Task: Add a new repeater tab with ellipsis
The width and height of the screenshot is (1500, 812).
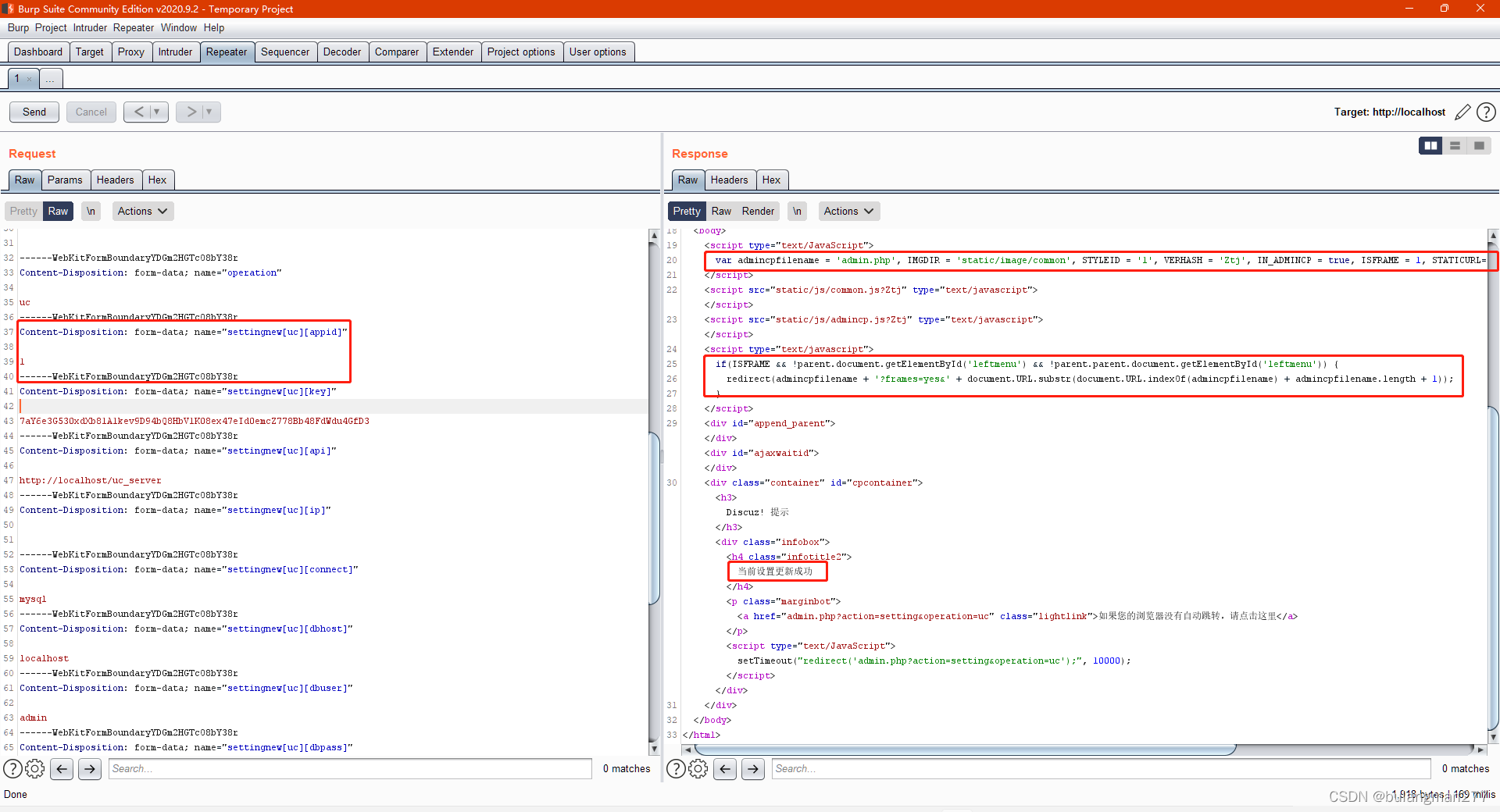Action: pos(50,79)
